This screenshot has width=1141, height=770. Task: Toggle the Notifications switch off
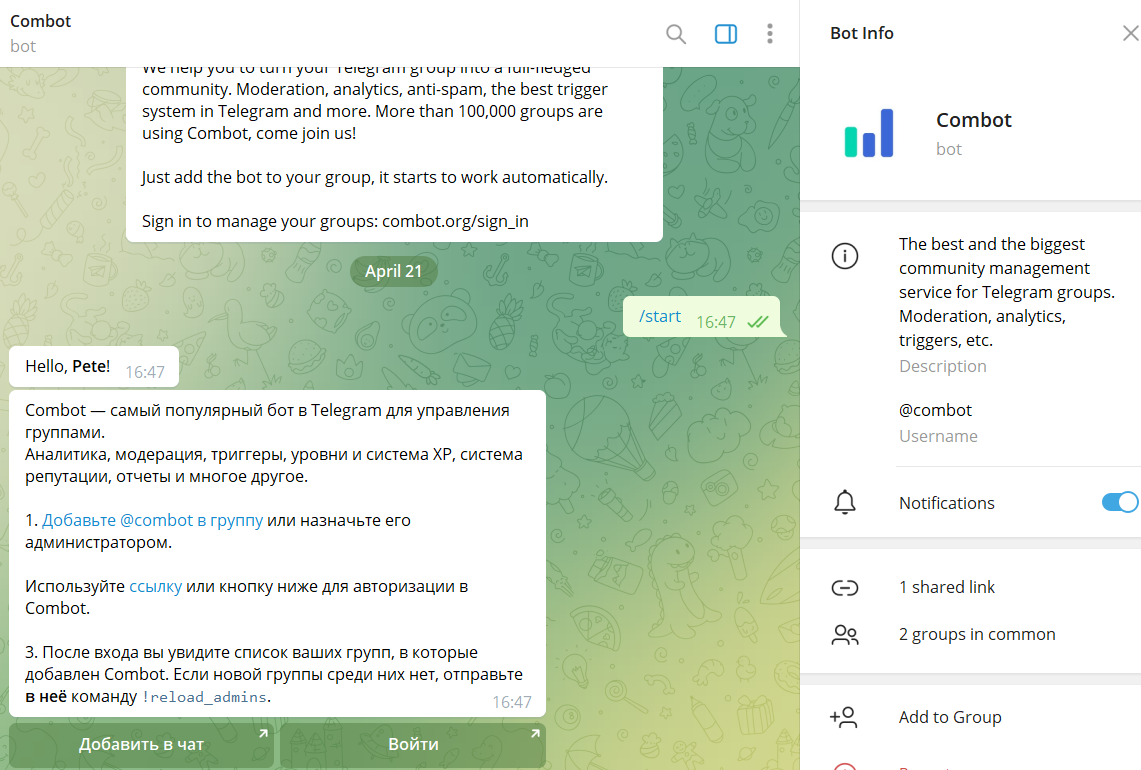tap(1120, 502)
